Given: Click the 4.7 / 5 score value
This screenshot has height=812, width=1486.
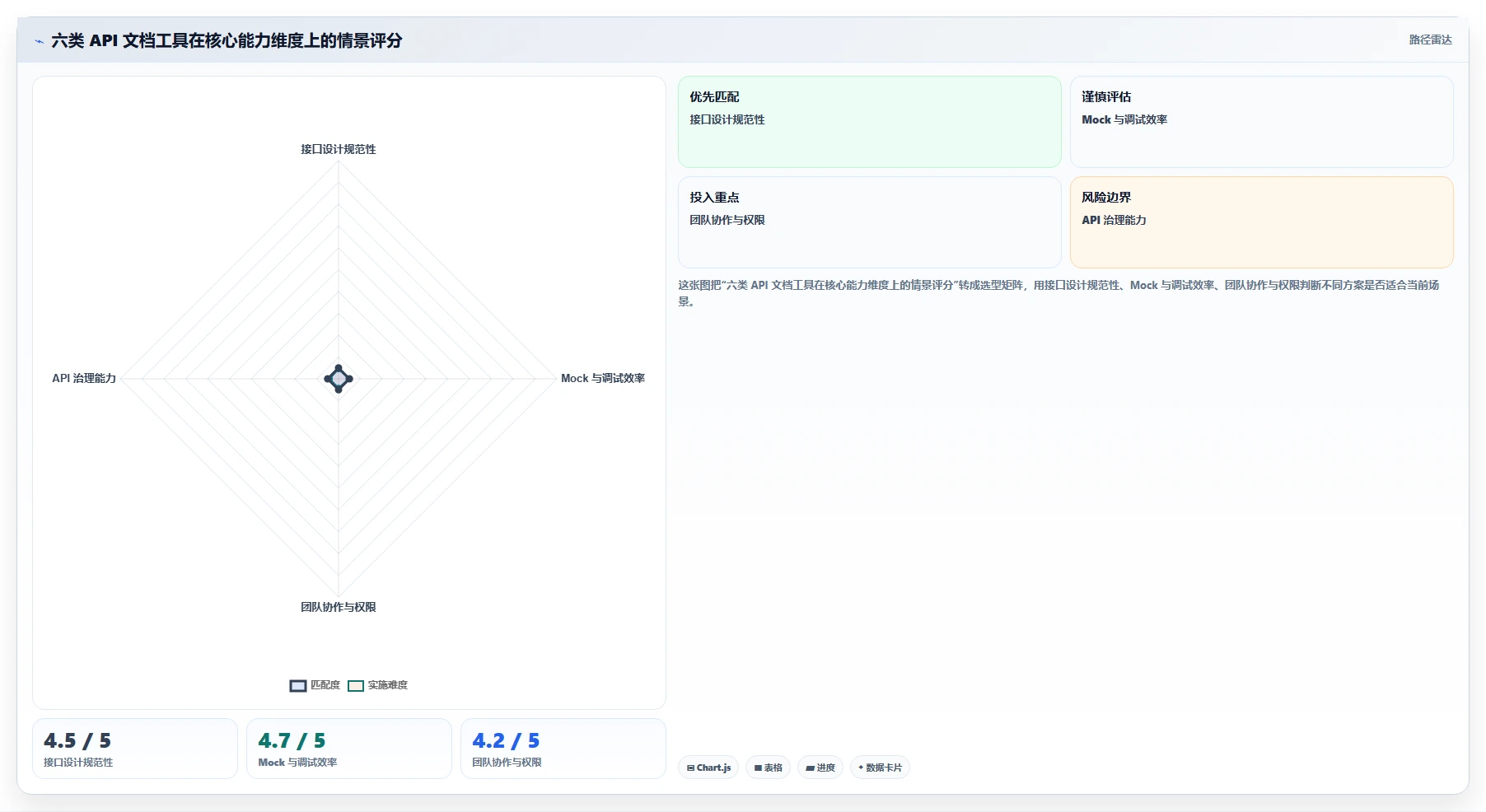Looking at the screenshot, I should pos(292,740).
